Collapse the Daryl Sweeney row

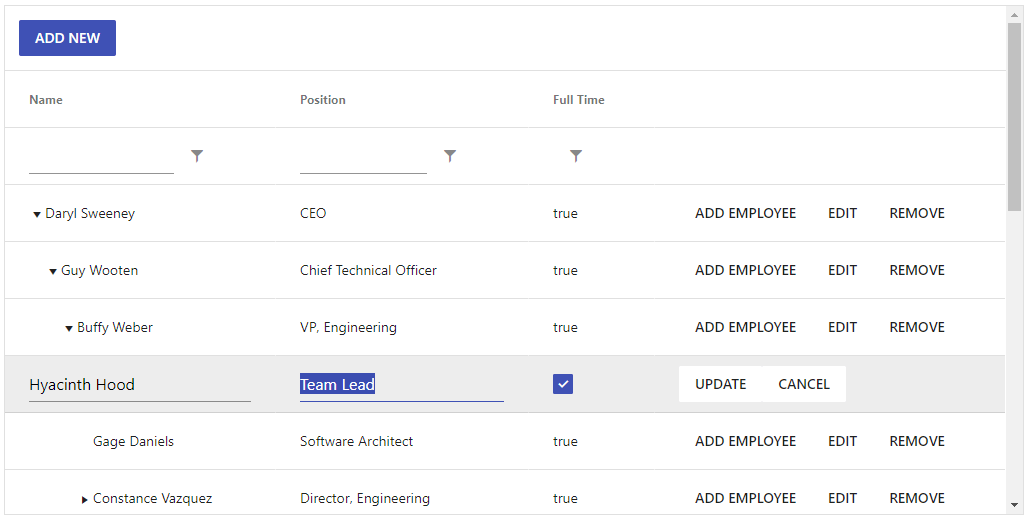point(37,215)
